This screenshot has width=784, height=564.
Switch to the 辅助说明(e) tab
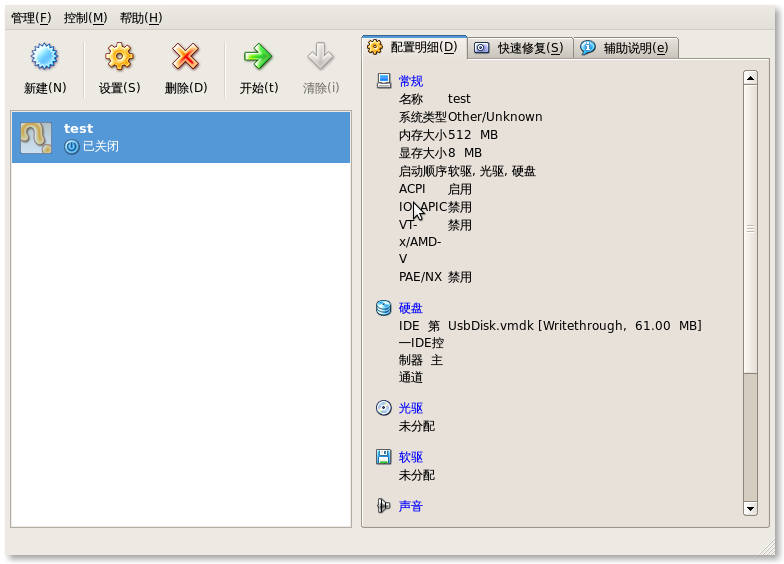(626, 48)
